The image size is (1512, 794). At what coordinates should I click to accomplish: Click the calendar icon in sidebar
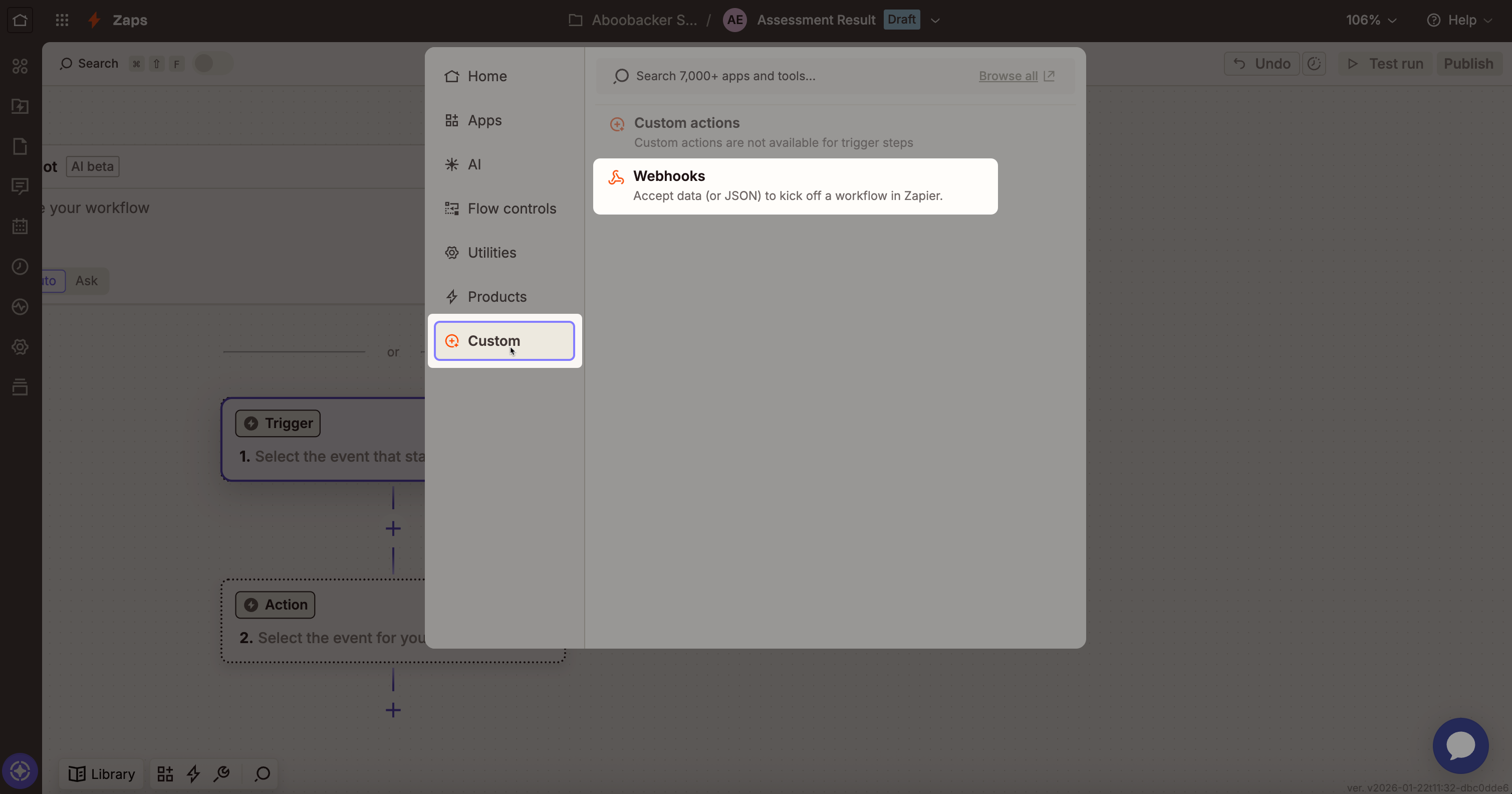point(20,226)
